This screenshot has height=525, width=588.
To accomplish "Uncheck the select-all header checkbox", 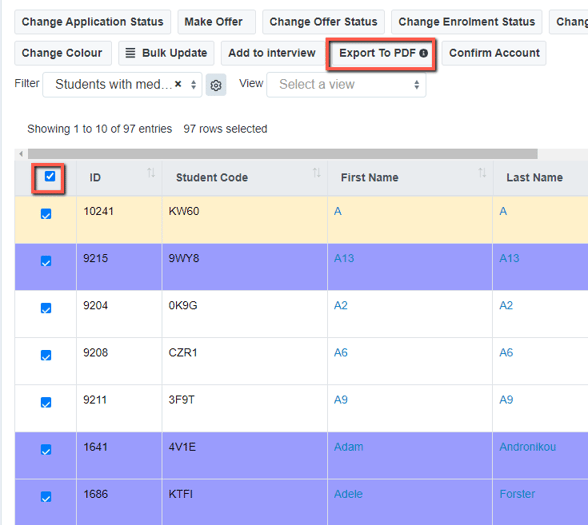I will (50, 176).
